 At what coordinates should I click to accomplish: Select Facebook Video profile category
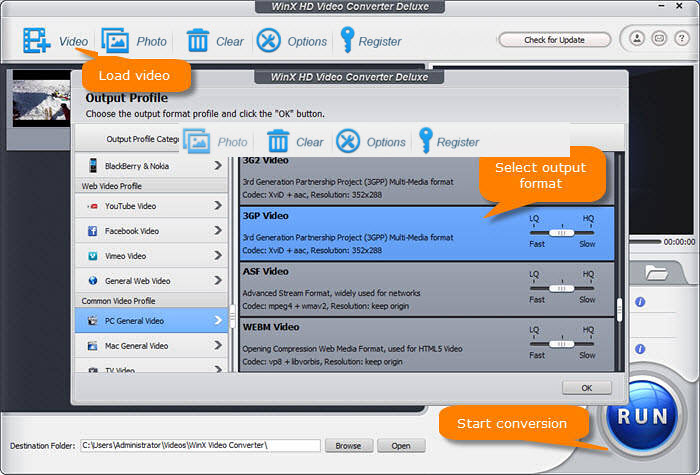click(x=151, y=231)
